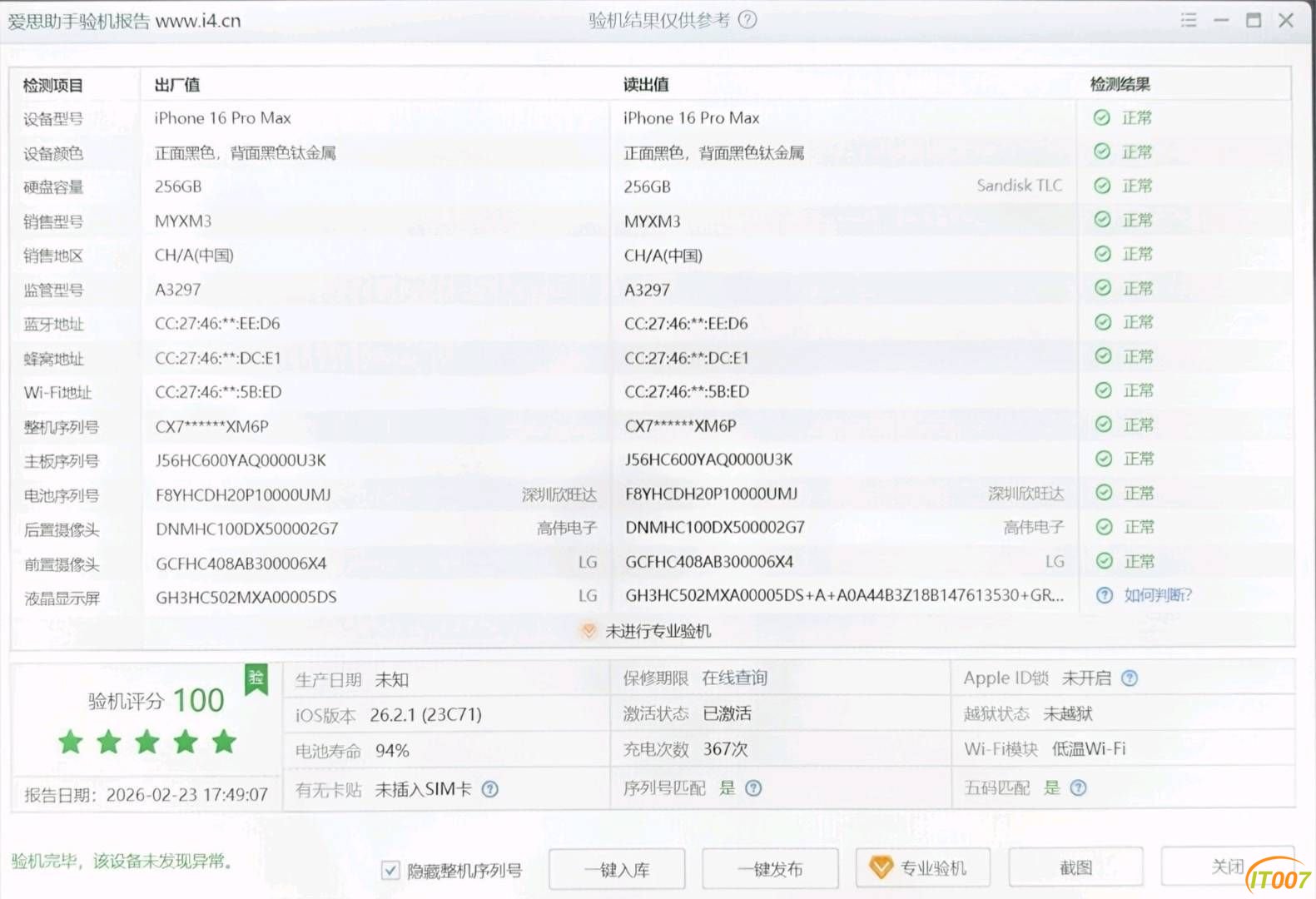Click the five-star rating display
Image resolution: width=1316 pixels, height=899 pixels.
(147, 742)
